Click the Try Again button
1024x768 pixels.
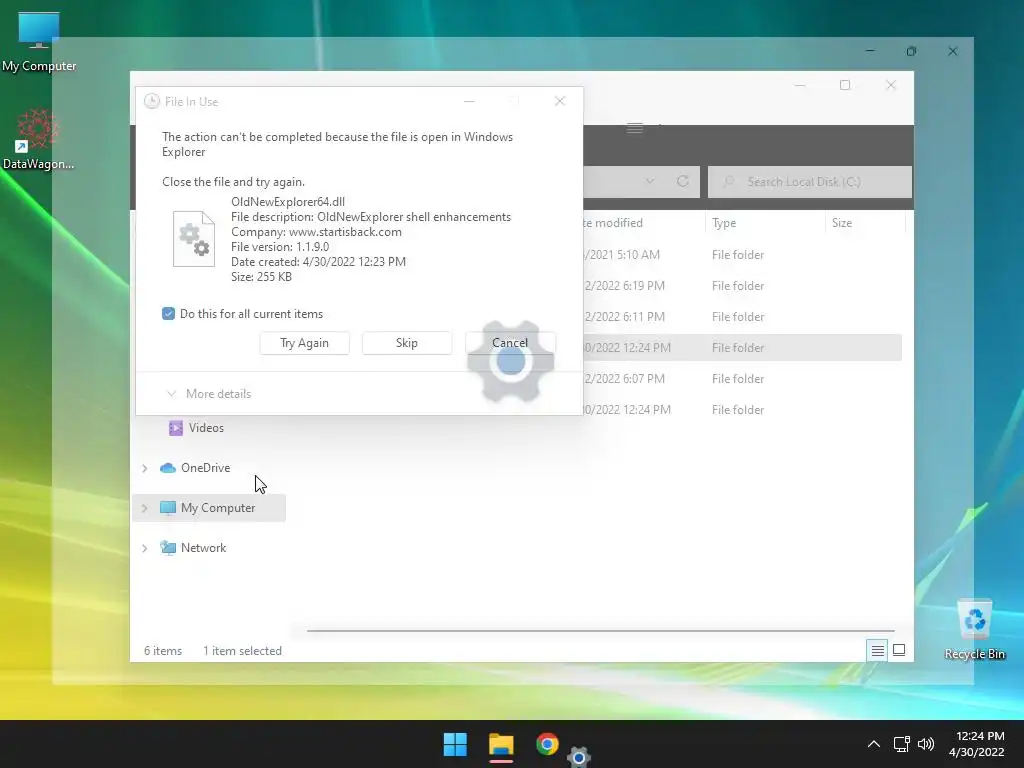point(304,343)
